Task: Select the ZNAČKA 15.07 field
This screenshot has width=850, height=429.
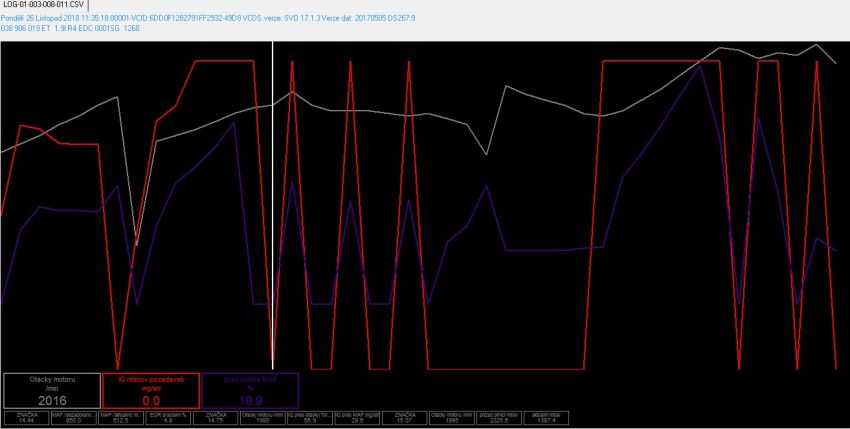Action: tap(404, 418)
